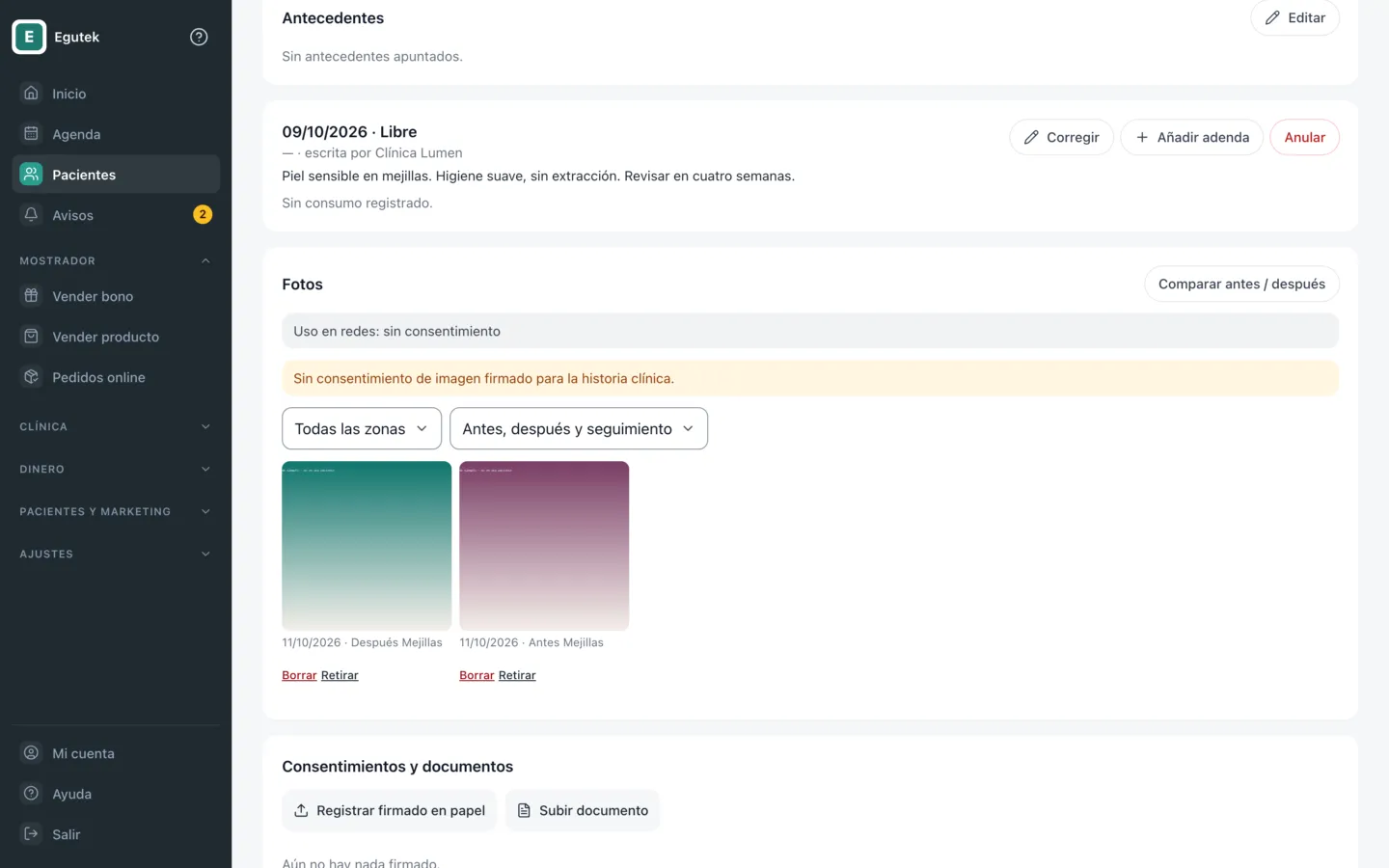
Task: Click the pencil icon in Corregir
Action: point(1031,137)
